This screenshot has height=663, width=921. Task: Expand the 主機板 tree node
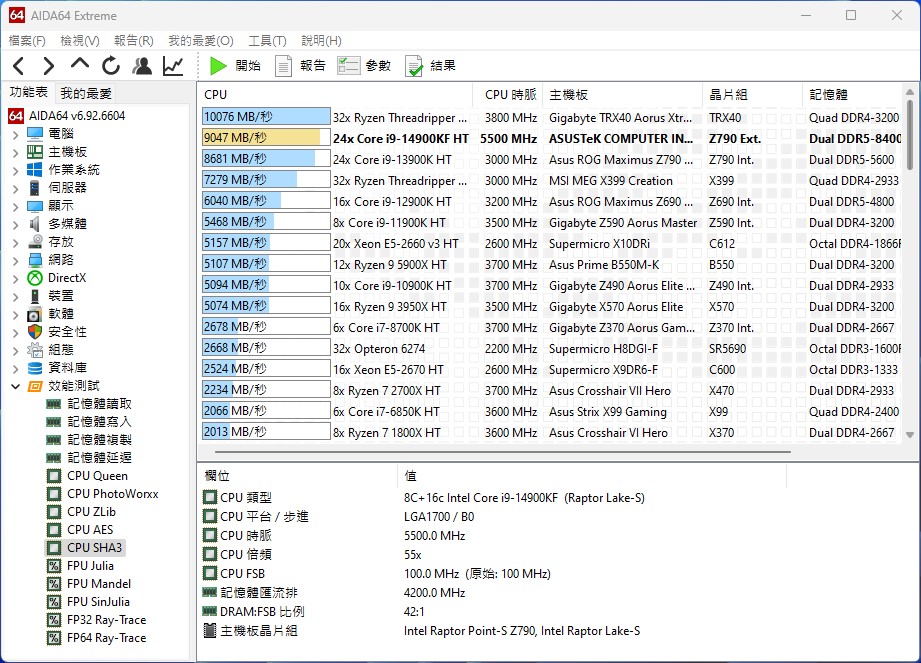coord(15,152)
